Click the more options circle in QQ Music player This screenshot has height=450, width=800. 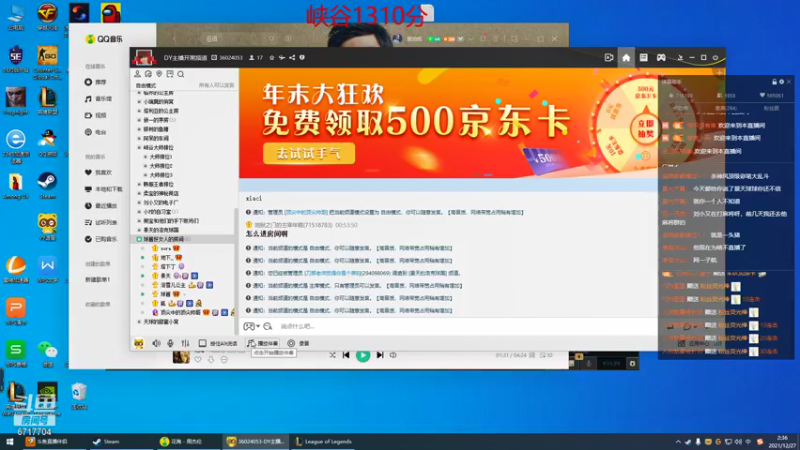coord(224,360)
